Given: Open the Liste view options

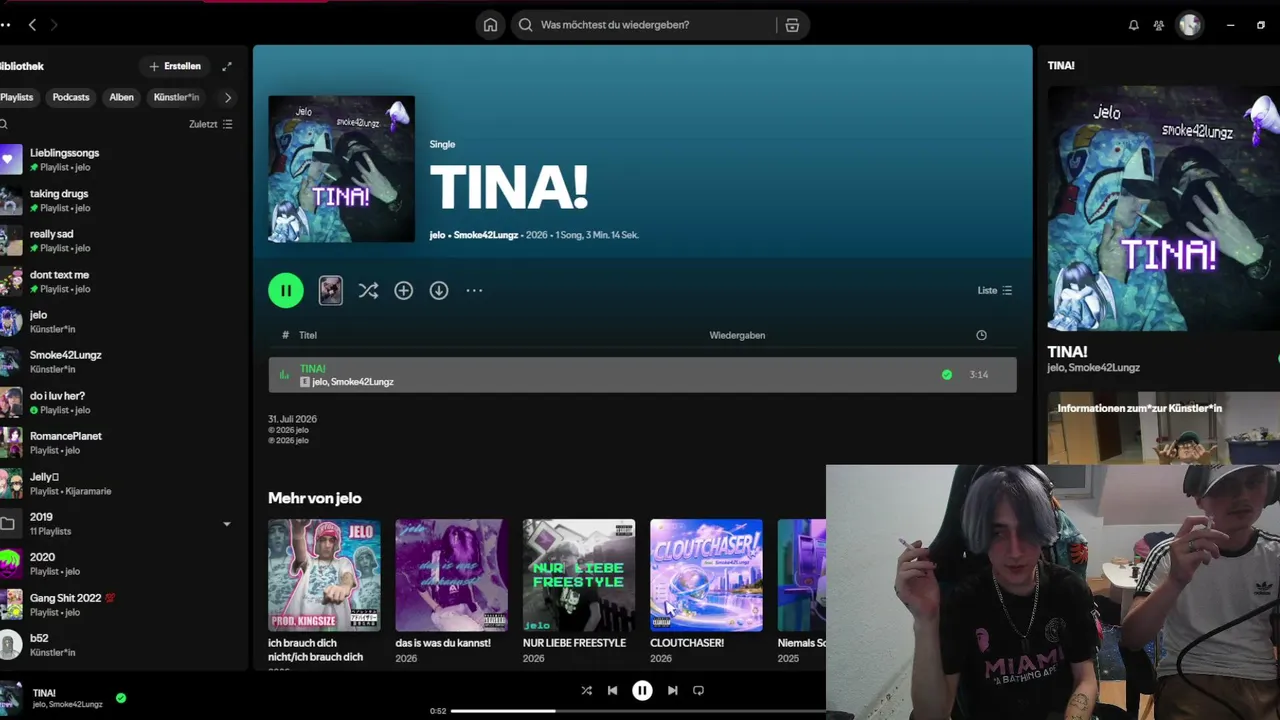Looking at the screenshot, I should click(995, 290).
